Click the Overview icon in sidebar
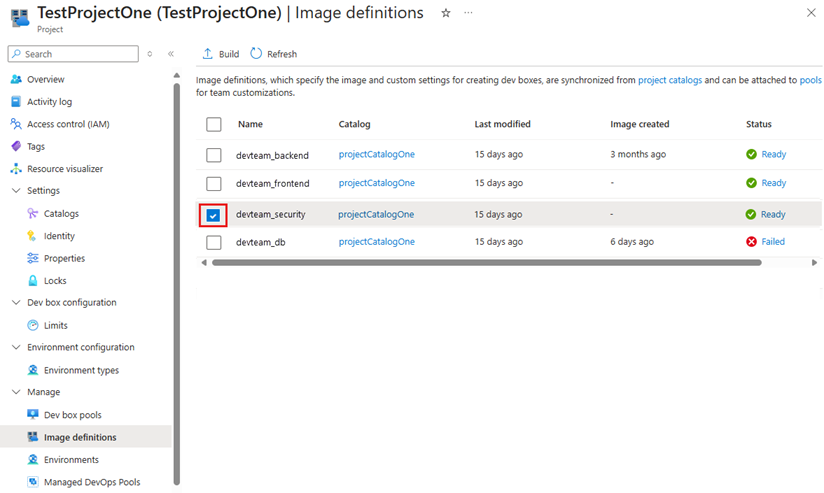The height and width of the screenshot is (493, 824). pyautogui.click(x=16, y=79)
